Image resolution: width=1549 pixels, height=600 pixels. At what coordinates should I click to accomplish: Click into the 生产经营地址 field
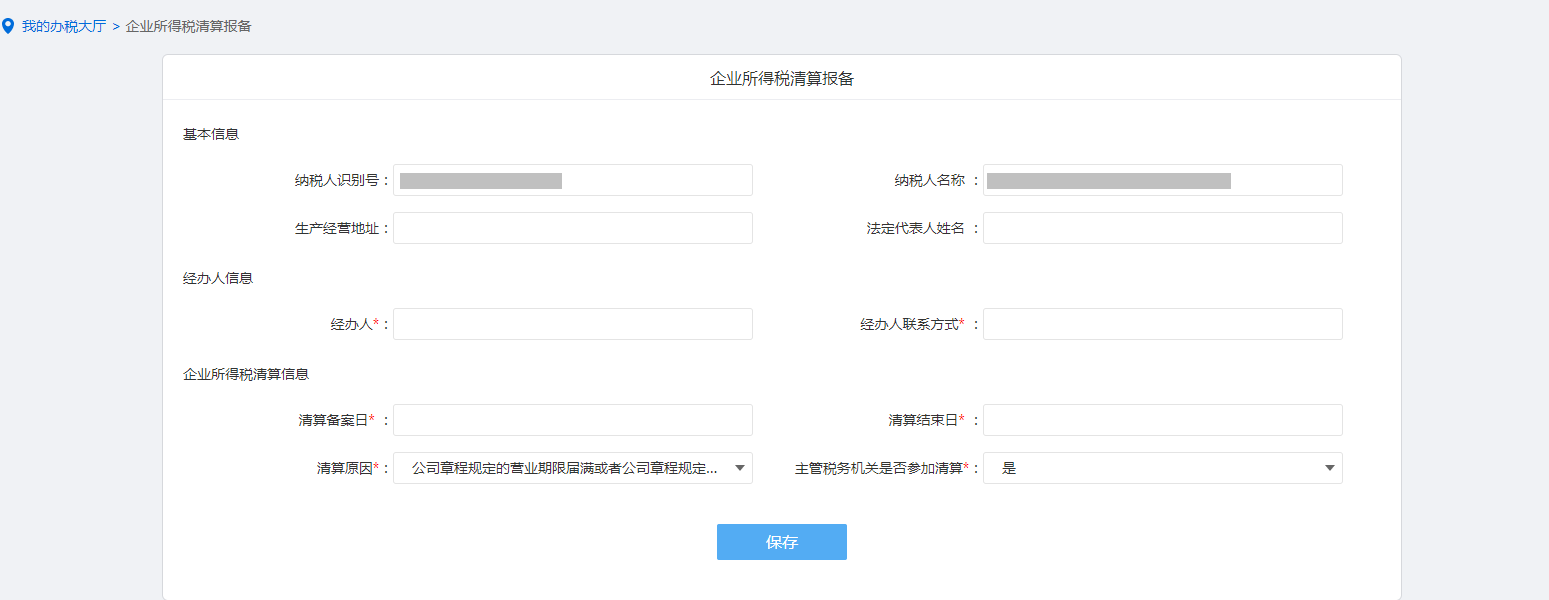[x=572, y=228]
